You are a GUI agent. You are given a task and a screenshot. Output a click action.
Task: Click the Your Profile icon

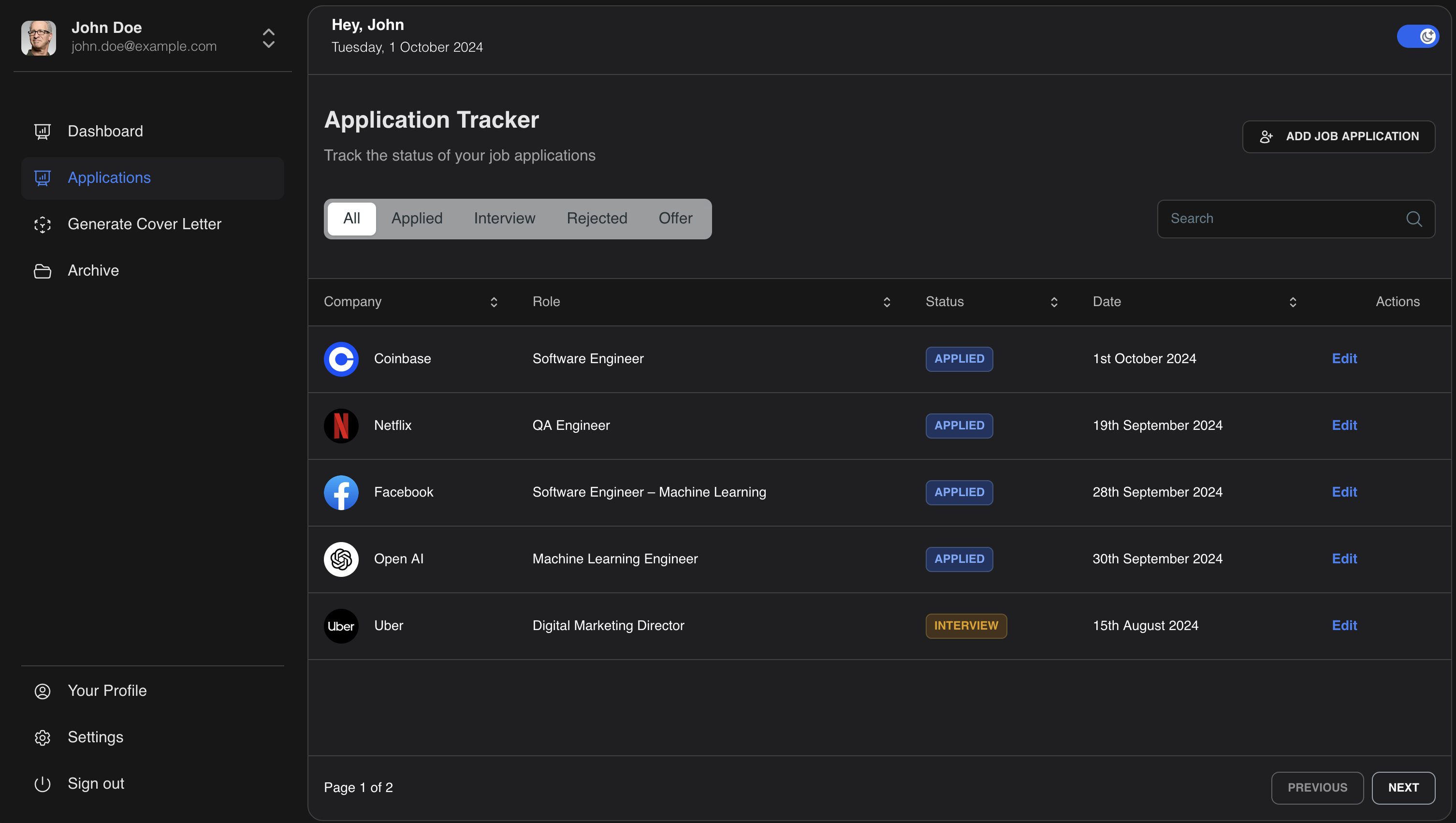[43, 691]
